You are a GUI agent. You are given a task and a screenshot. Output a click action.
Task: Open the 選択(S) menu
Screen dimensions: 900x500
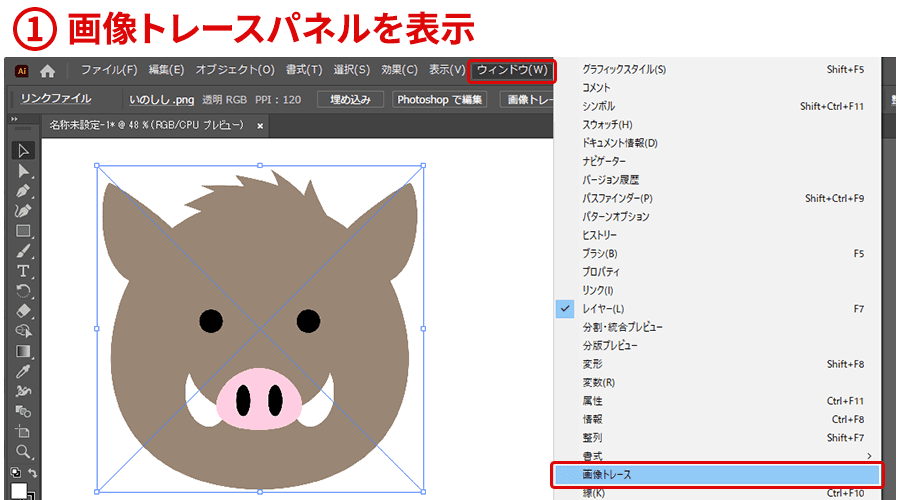click(352, 70)
